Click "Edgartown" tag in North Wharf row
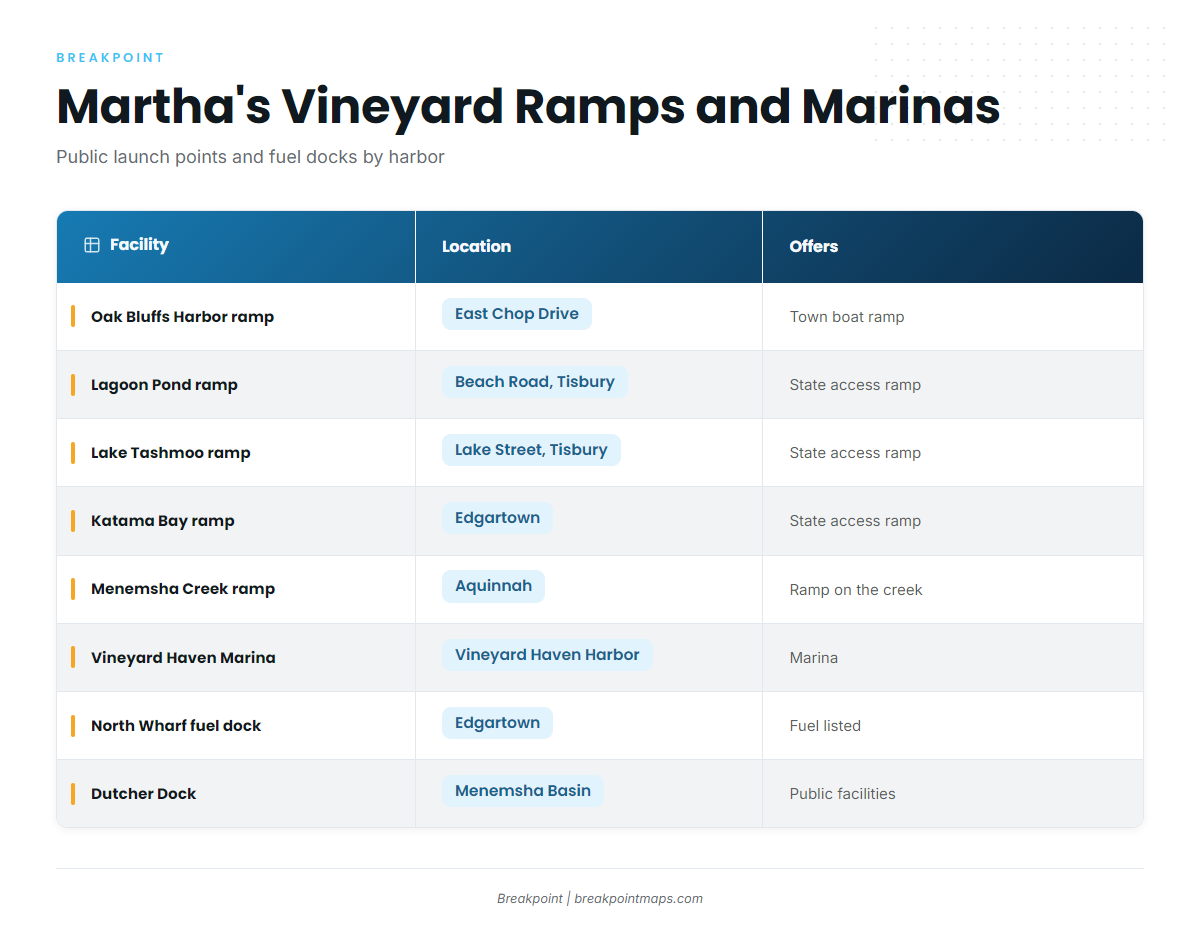The width and height of the screenshot is (1200, 933). [497, 723]
